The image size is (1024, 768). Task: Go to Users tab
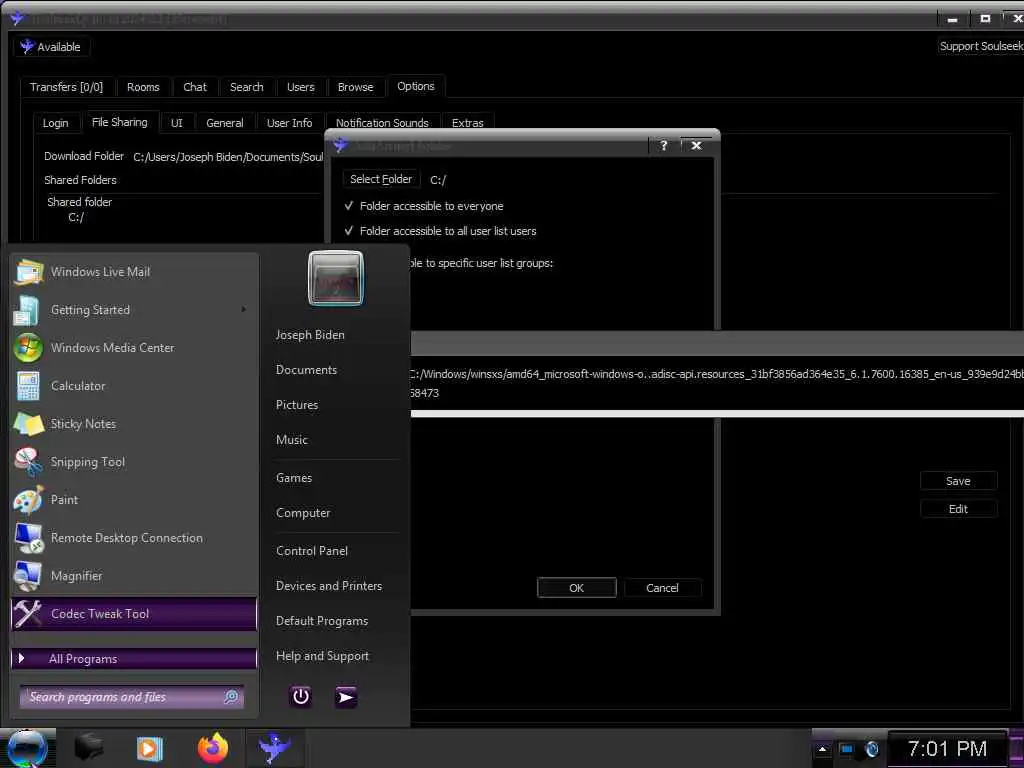(300, 87)
